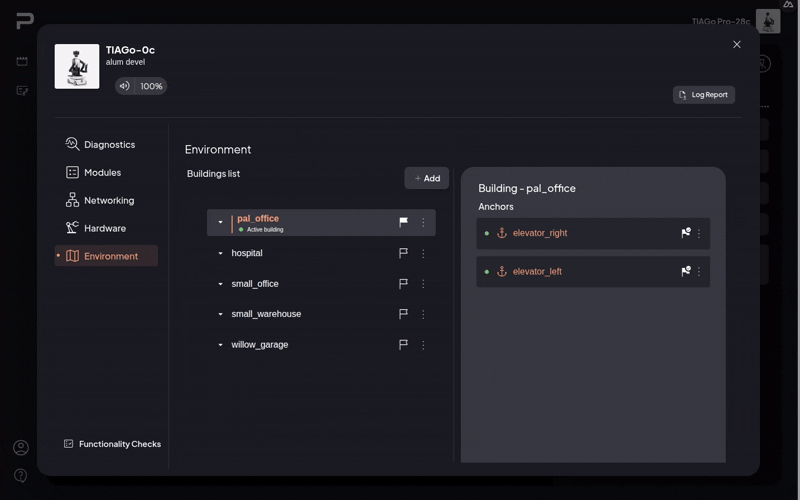800x500 pixels.
Task: Click the TIAGo Pro-28c robot avatar
Action: point(768,21)
